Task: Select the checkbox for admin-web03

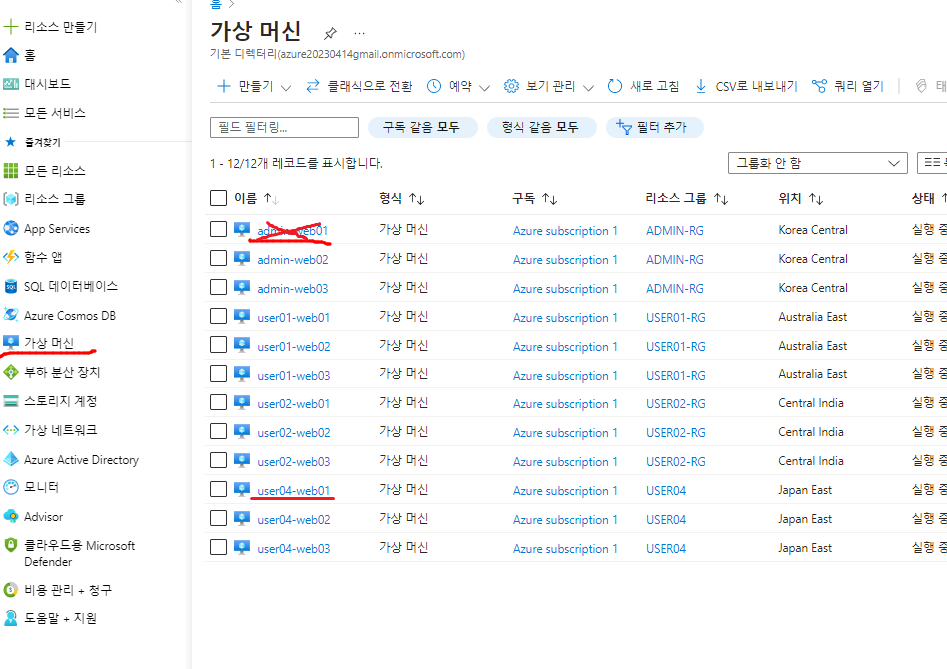Action: click(218, 287)
